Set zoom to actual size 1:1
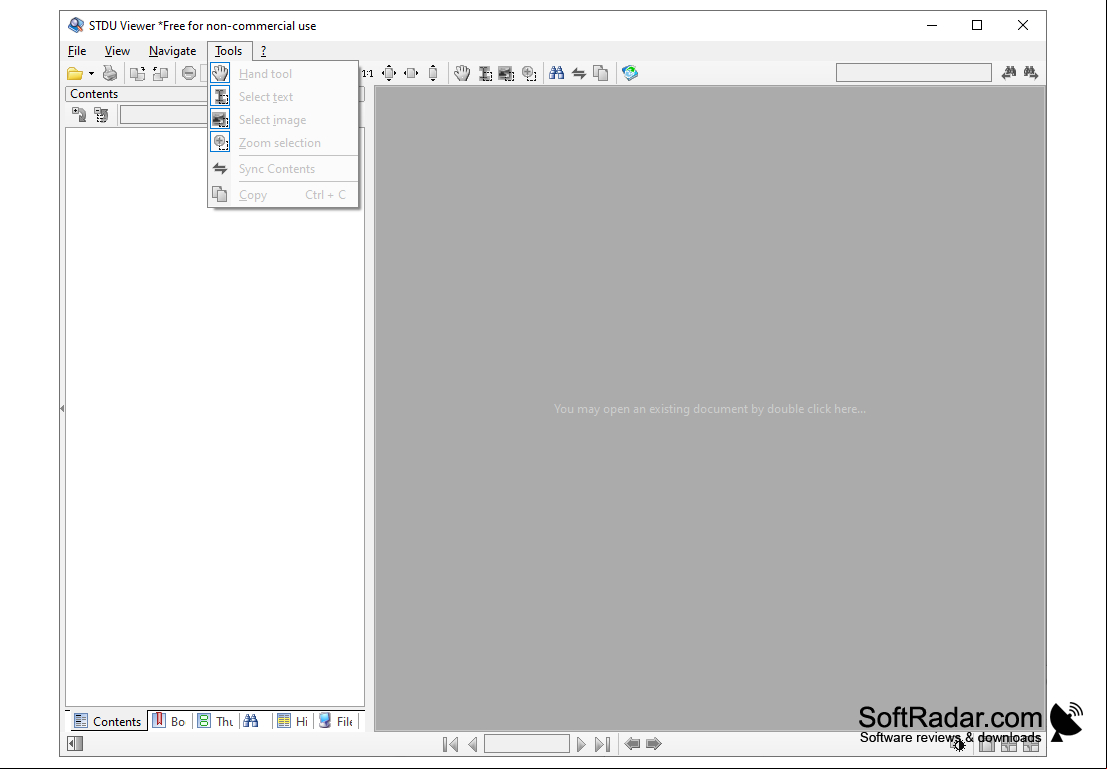 click(x=368, y=73)
